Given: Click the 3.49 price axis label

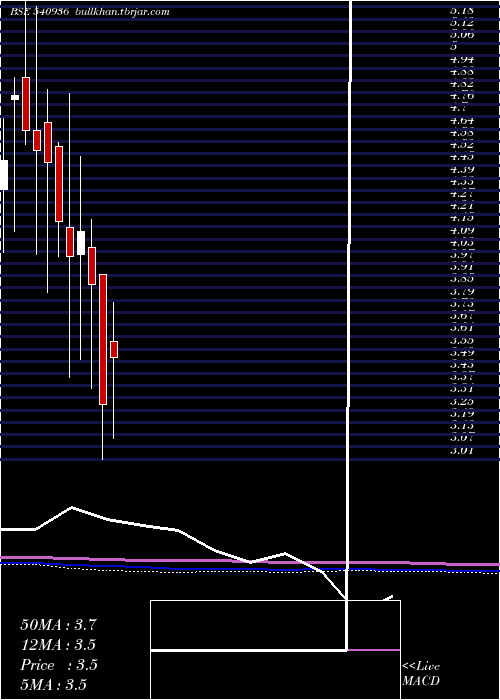Looking at the screenshot, I should pos(462,353).
